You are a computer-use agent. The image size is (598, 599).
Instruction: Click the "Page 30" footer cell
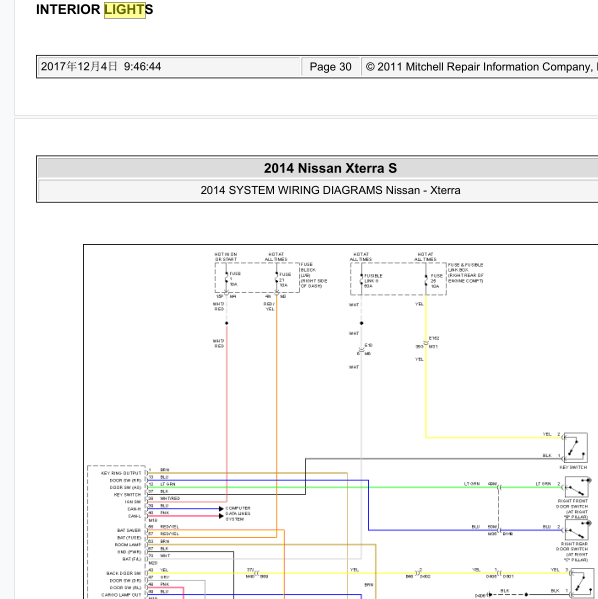(x=331, y=67)
